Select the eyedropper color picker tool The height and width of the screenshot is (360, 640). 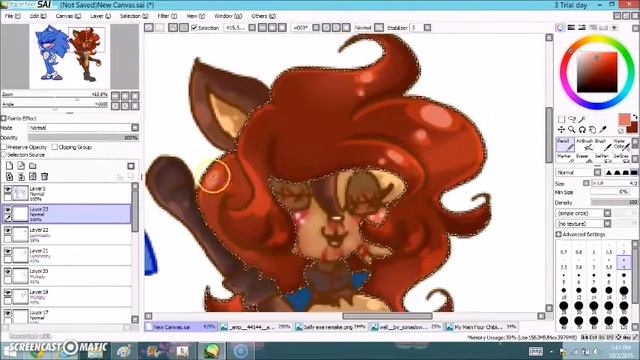[603, 130]
